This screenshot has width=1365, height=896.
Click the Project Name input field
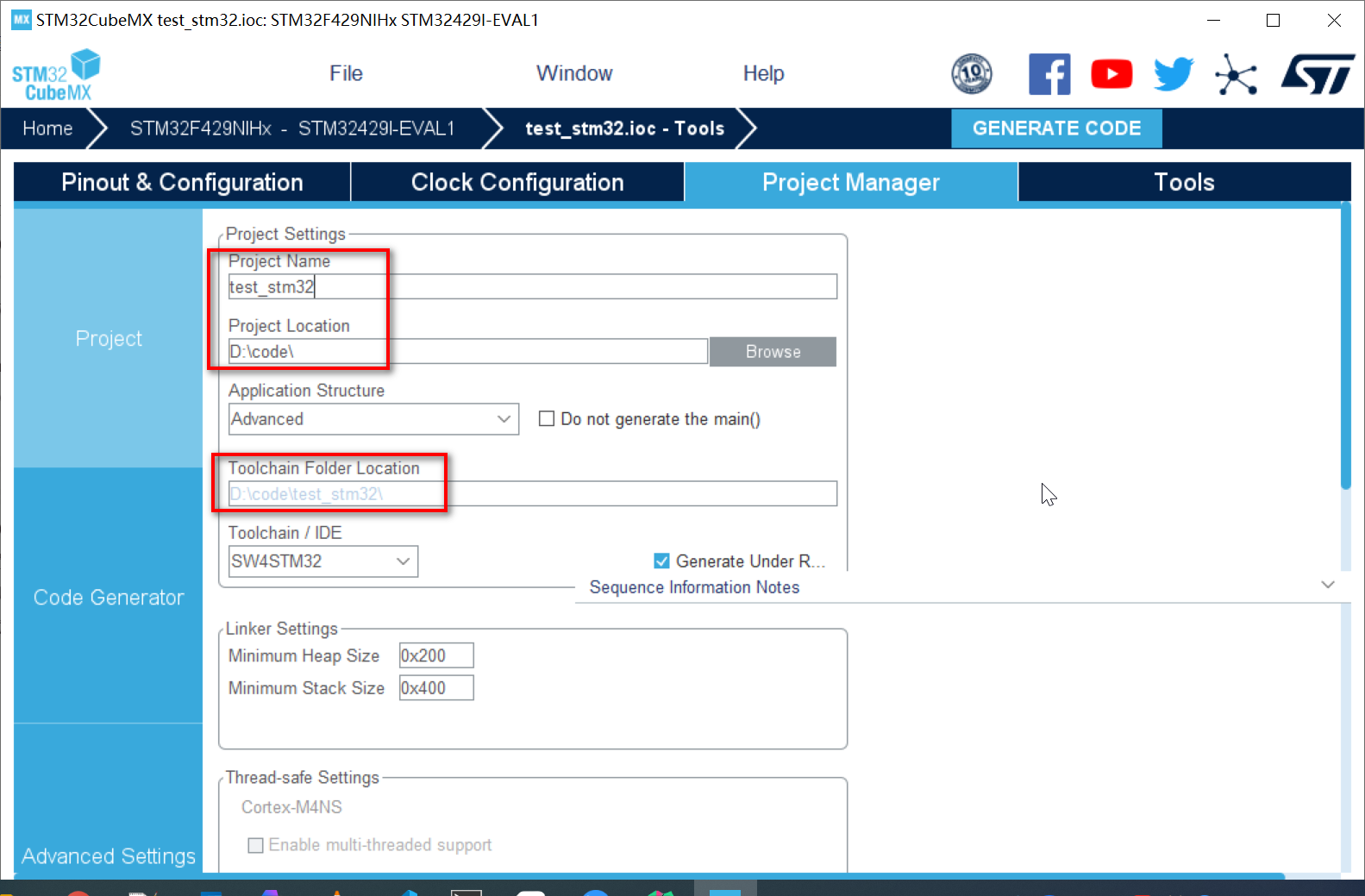[532, 286]
